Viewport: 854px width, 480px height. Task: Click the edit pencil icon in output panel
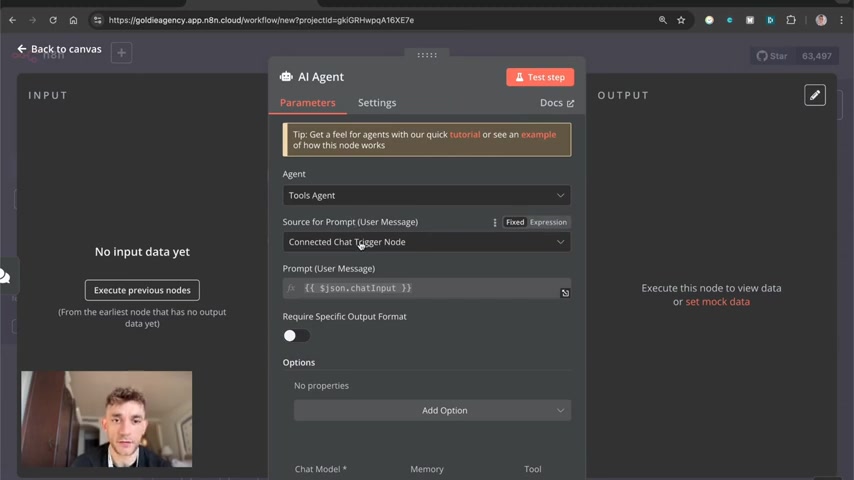point(815,95)
